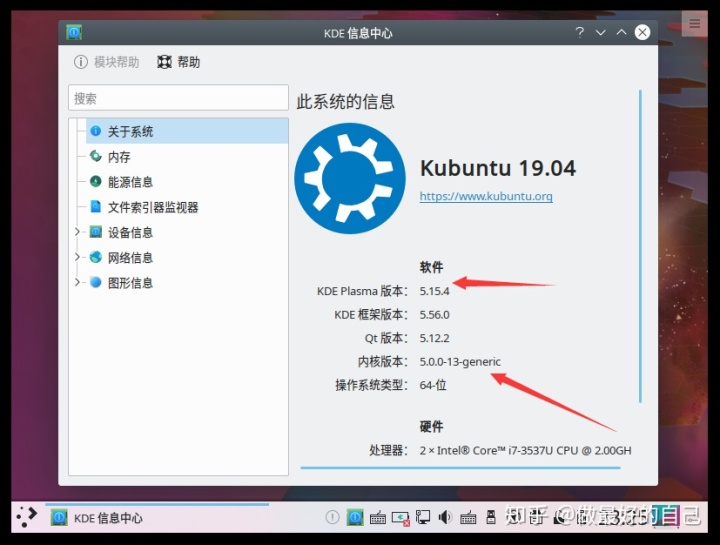Click the Kubuntu gear logo

coord(350,178)
